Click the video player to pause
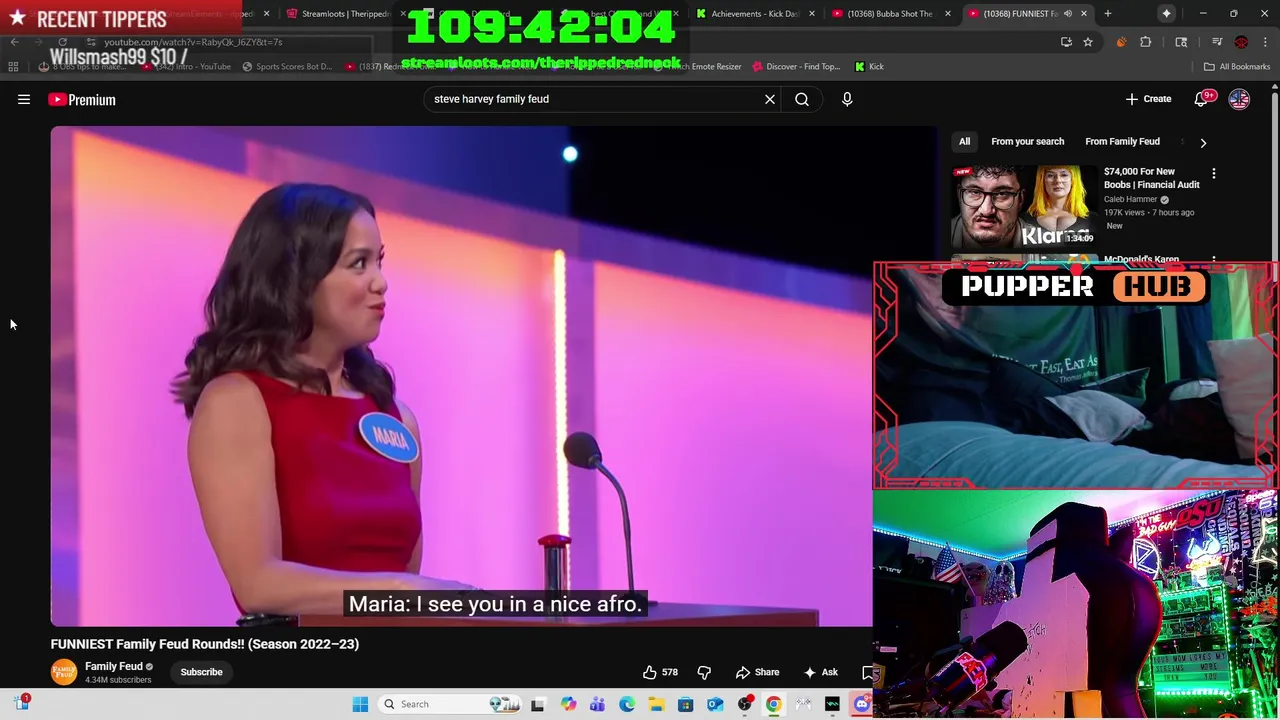The image size is (1280, 720). click(x=461, y=376)
